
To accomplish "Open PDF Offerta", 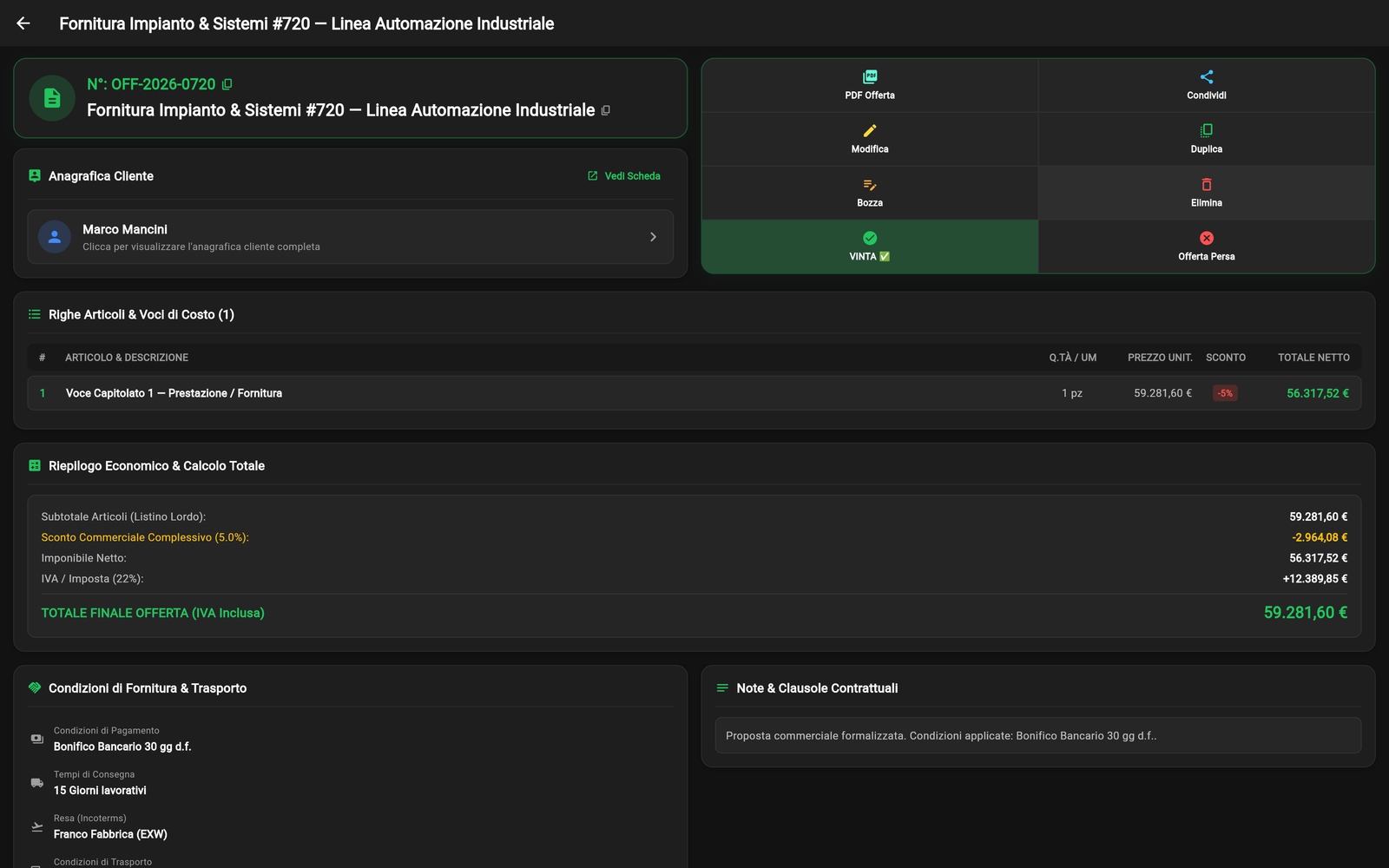I will [870, 85].
